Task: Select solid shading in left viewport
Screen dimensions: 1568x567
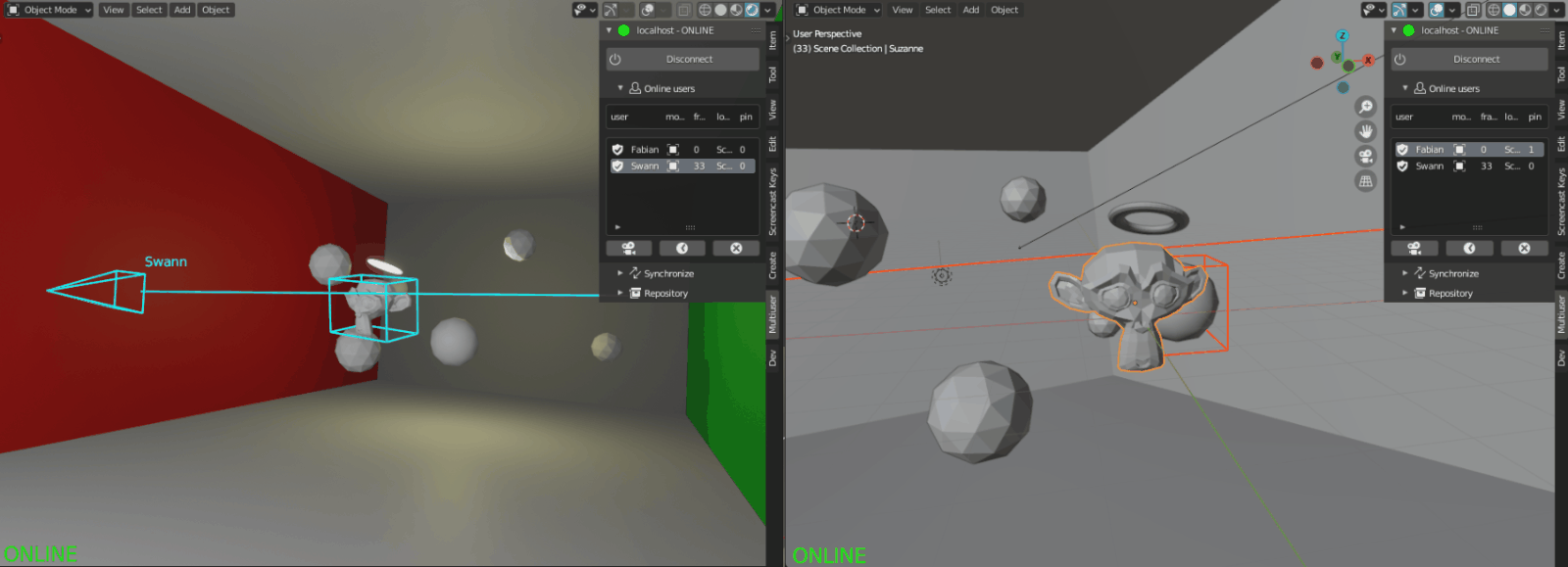Action: pos(720,10)
